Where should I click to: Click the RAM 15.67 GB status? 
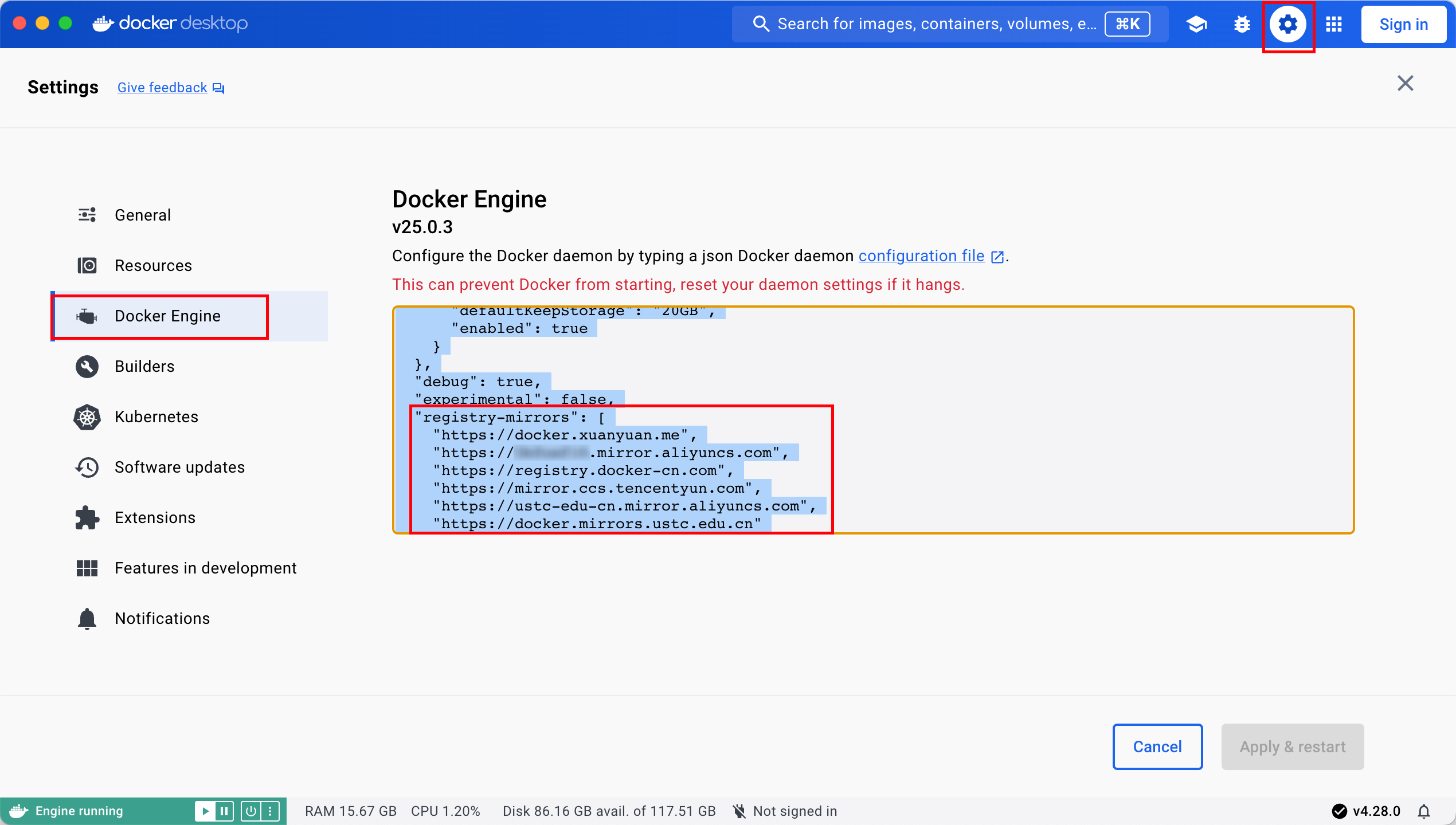click(351, 811)
